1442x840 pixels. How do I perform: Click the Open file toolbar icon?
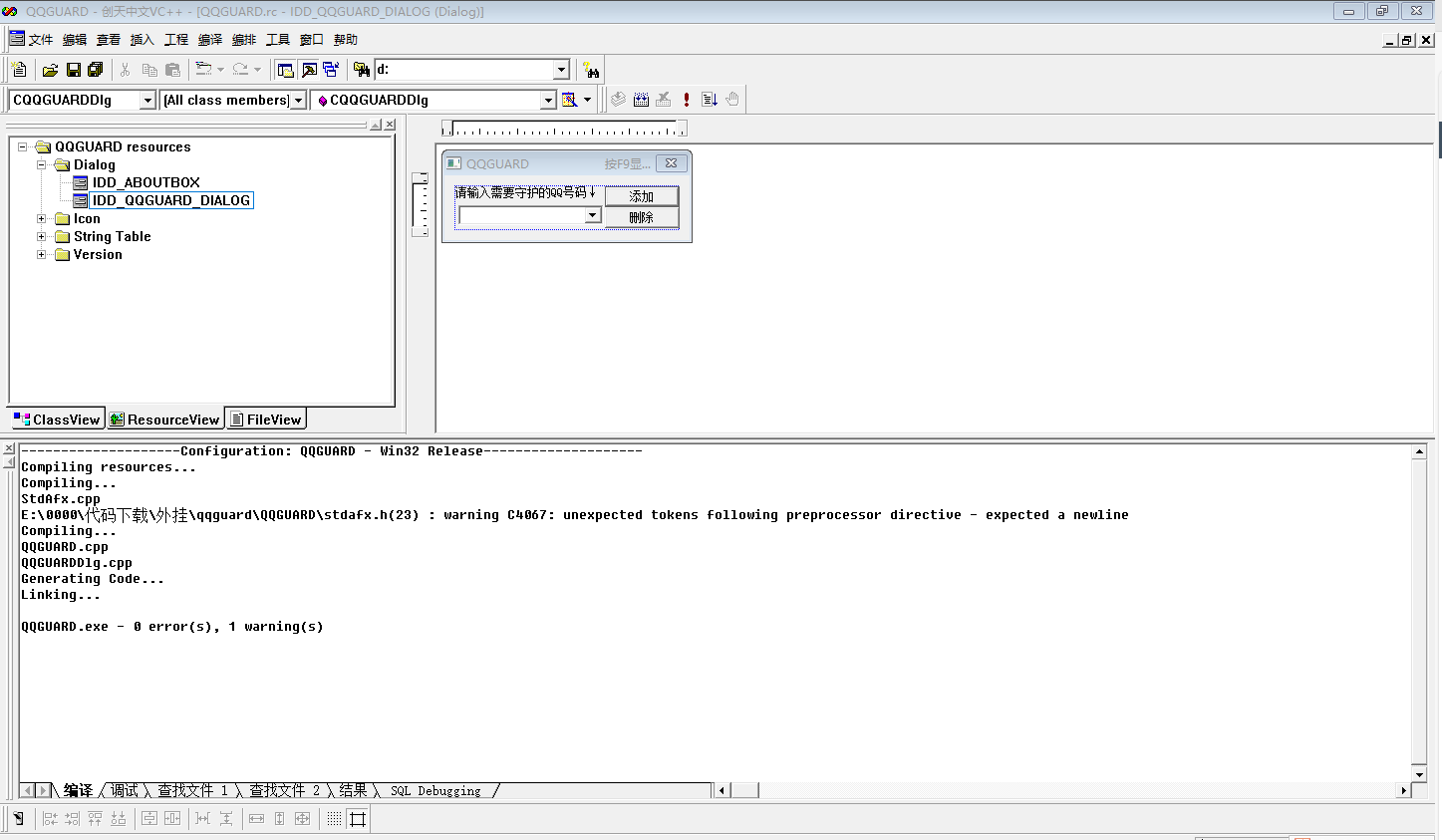tap(50, 70)
